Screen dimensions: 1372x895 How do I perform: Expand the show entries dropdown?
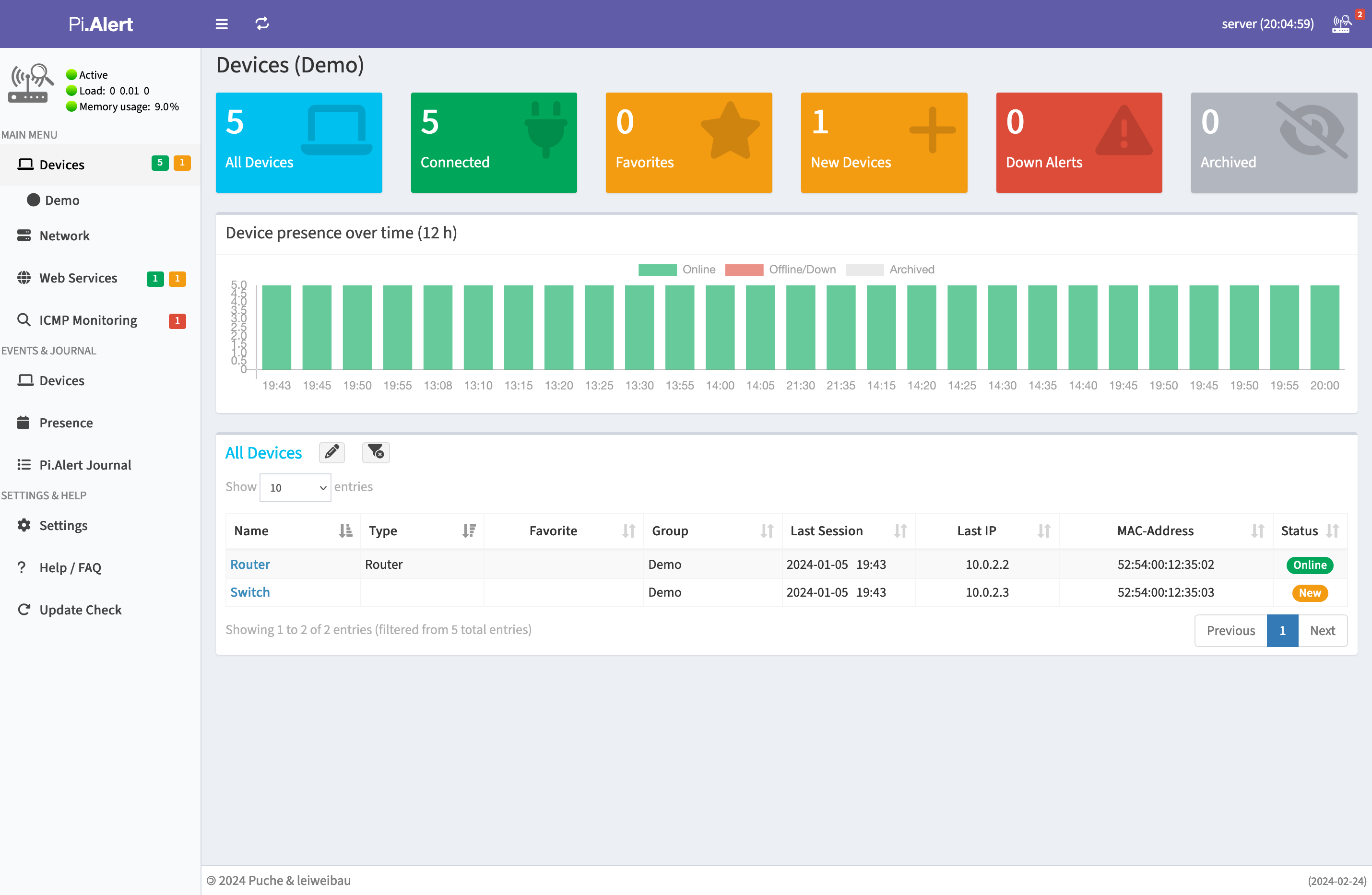click(x=296, y=487)
